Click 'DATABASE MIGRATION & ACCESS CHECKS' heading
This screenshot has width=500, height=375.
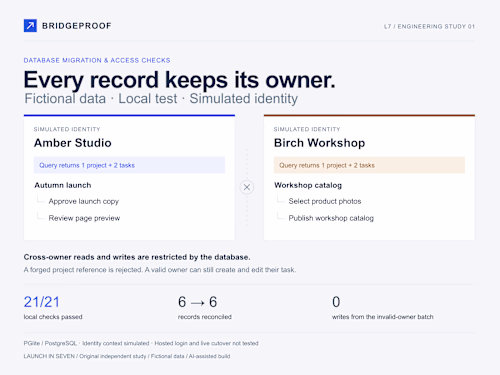pos(97,60)
